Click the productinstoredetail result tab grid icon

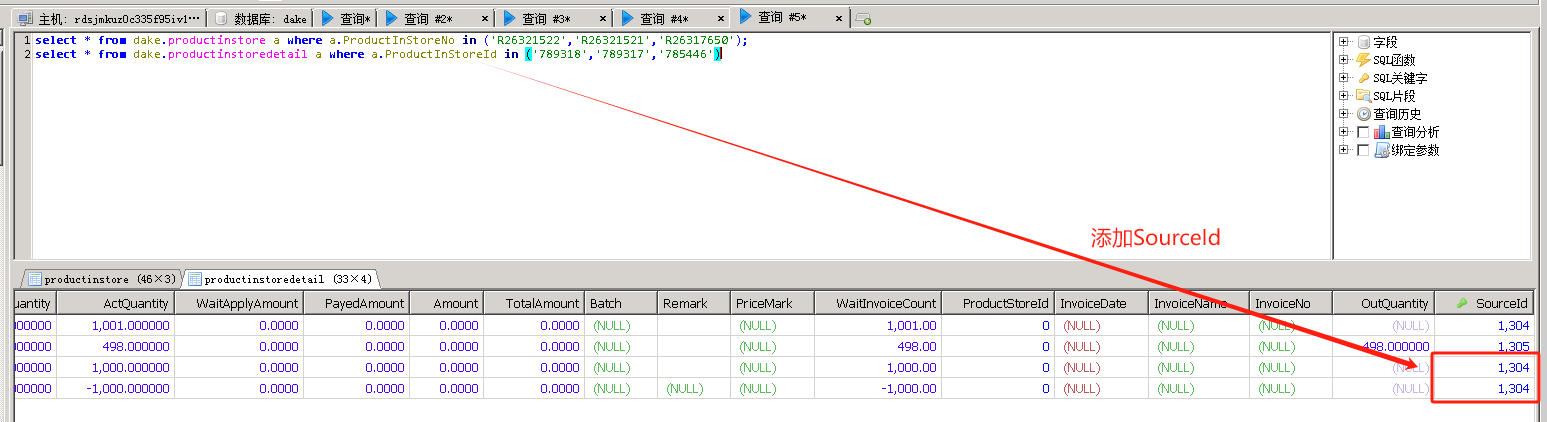click(194, 279)
